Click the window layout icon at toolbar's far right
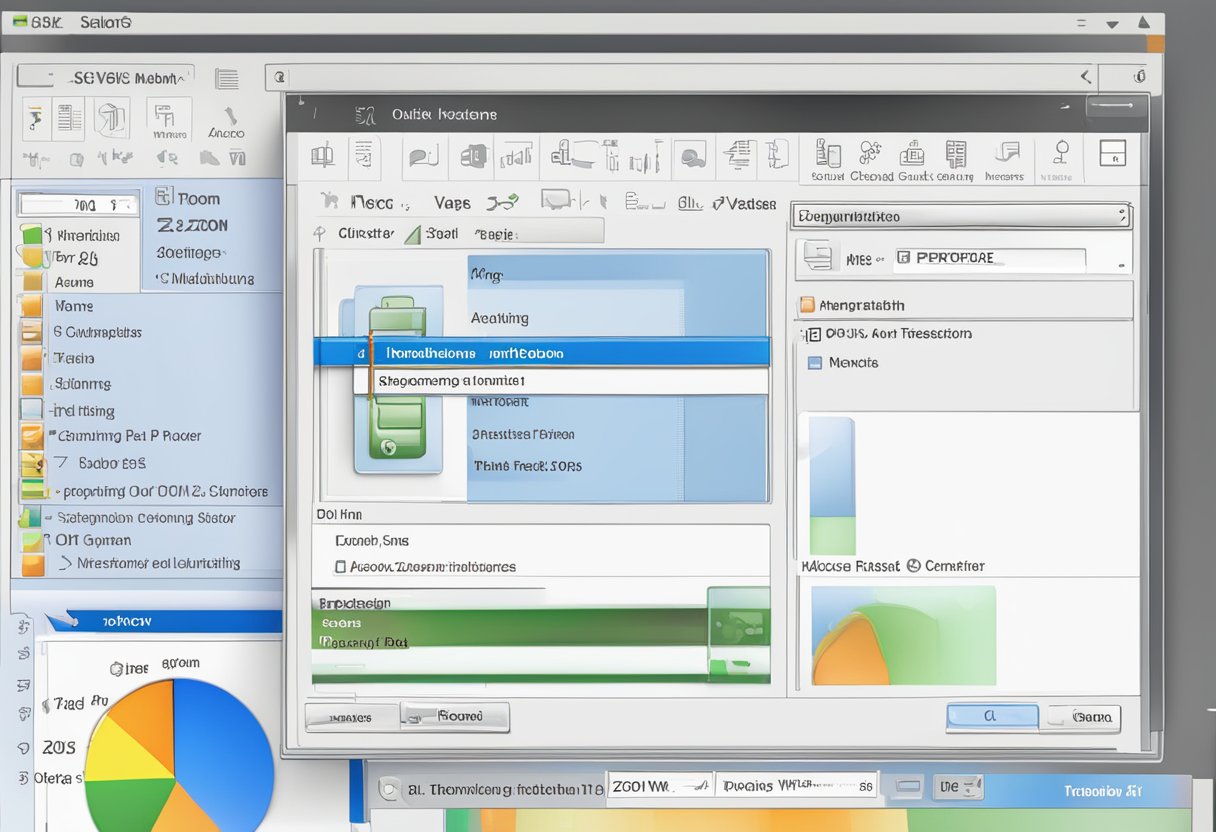 click(x=1112, y=153)
